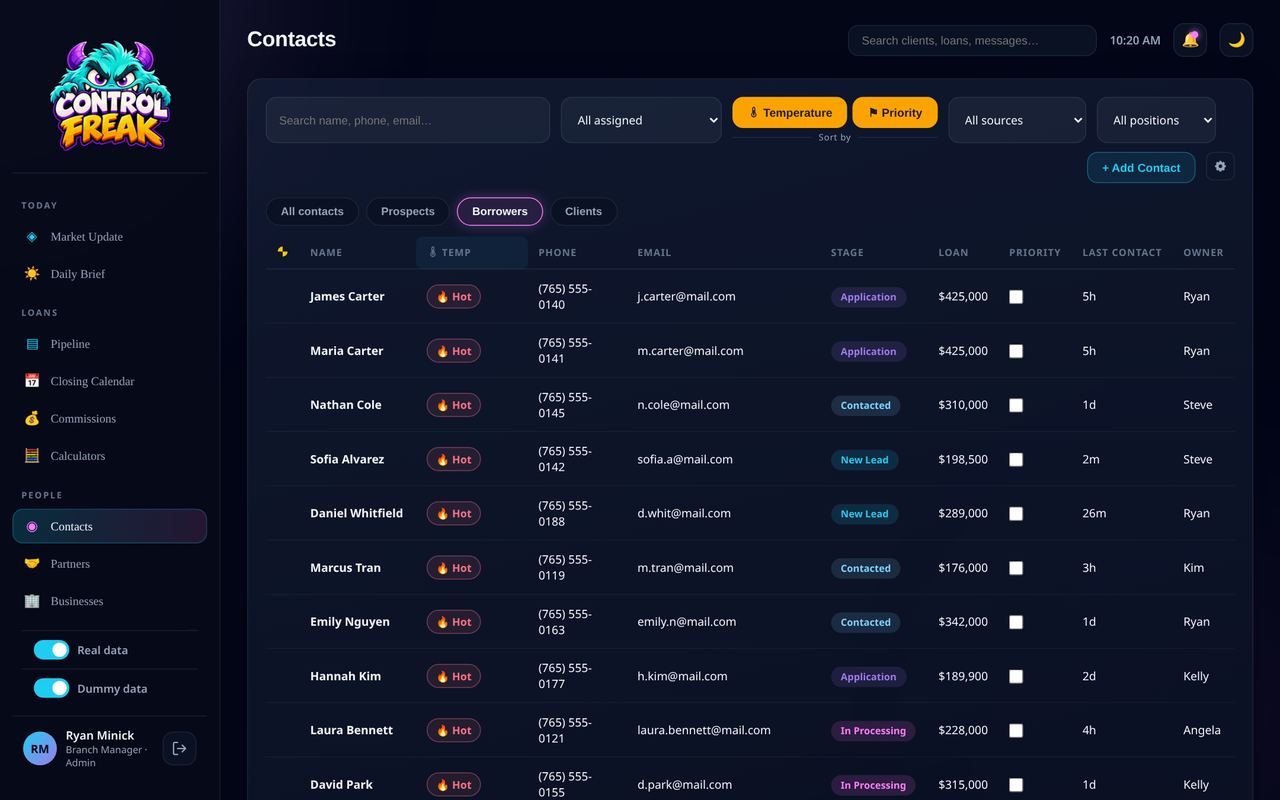Click the lightning bolt column header icon

tap(282, 252)
